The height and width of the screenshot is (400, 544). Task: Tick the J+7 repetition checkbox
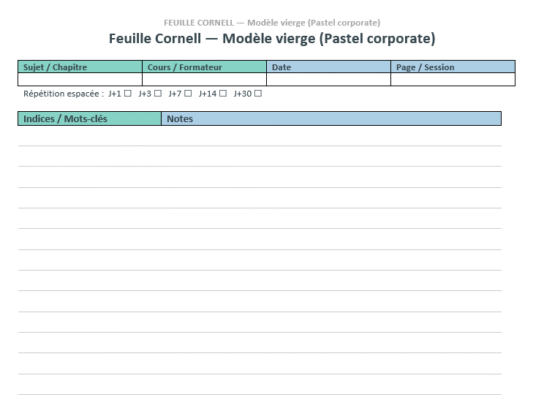[188, 94]
